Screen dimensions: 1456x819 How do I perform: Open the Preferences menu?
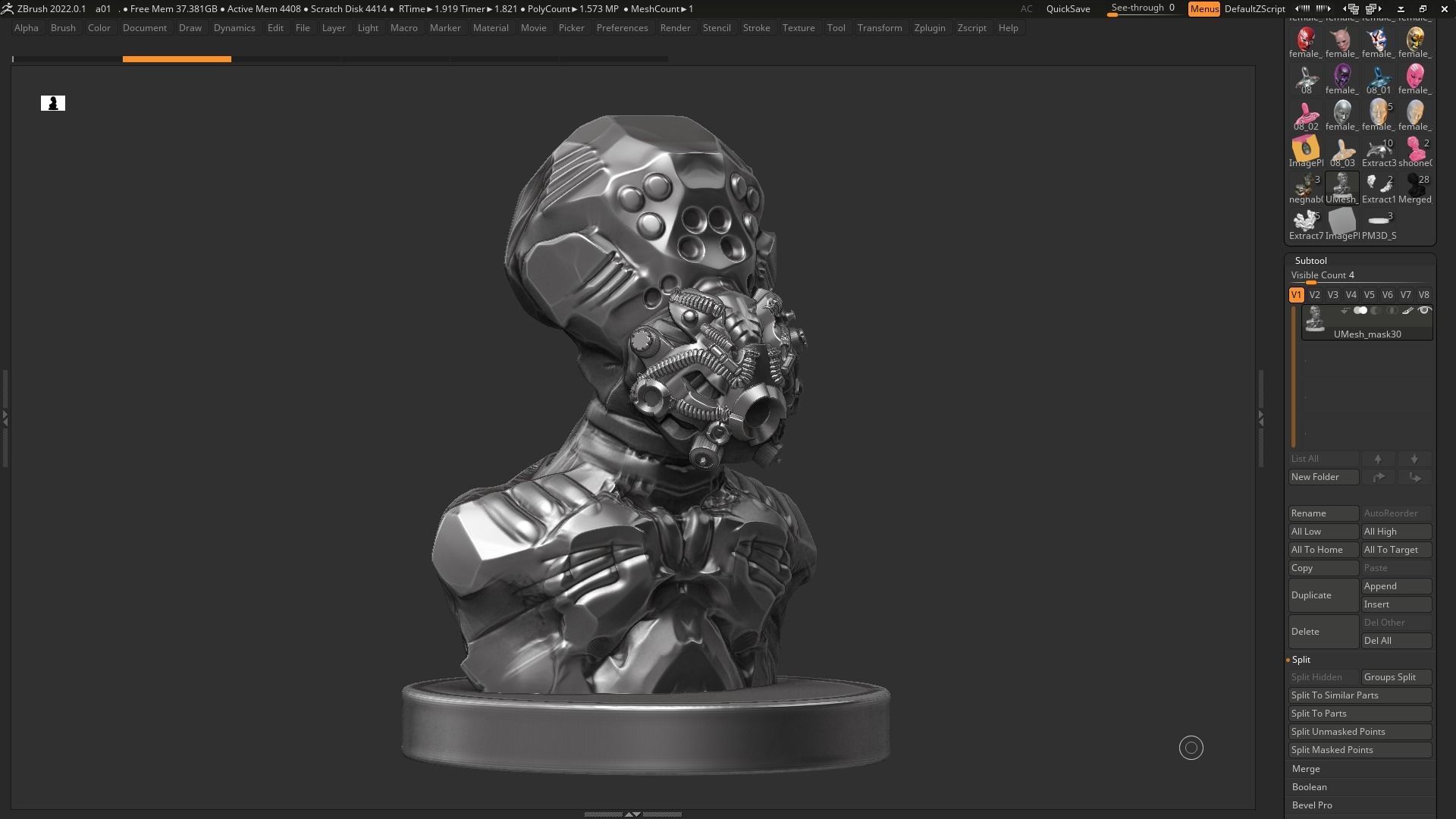[x=622, y=28]
